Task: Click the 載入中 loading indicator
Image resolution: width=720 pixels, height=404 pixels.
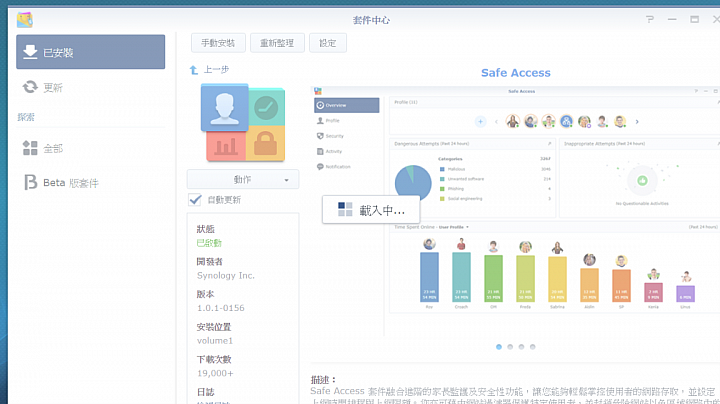Action: (x=371, y=210)
